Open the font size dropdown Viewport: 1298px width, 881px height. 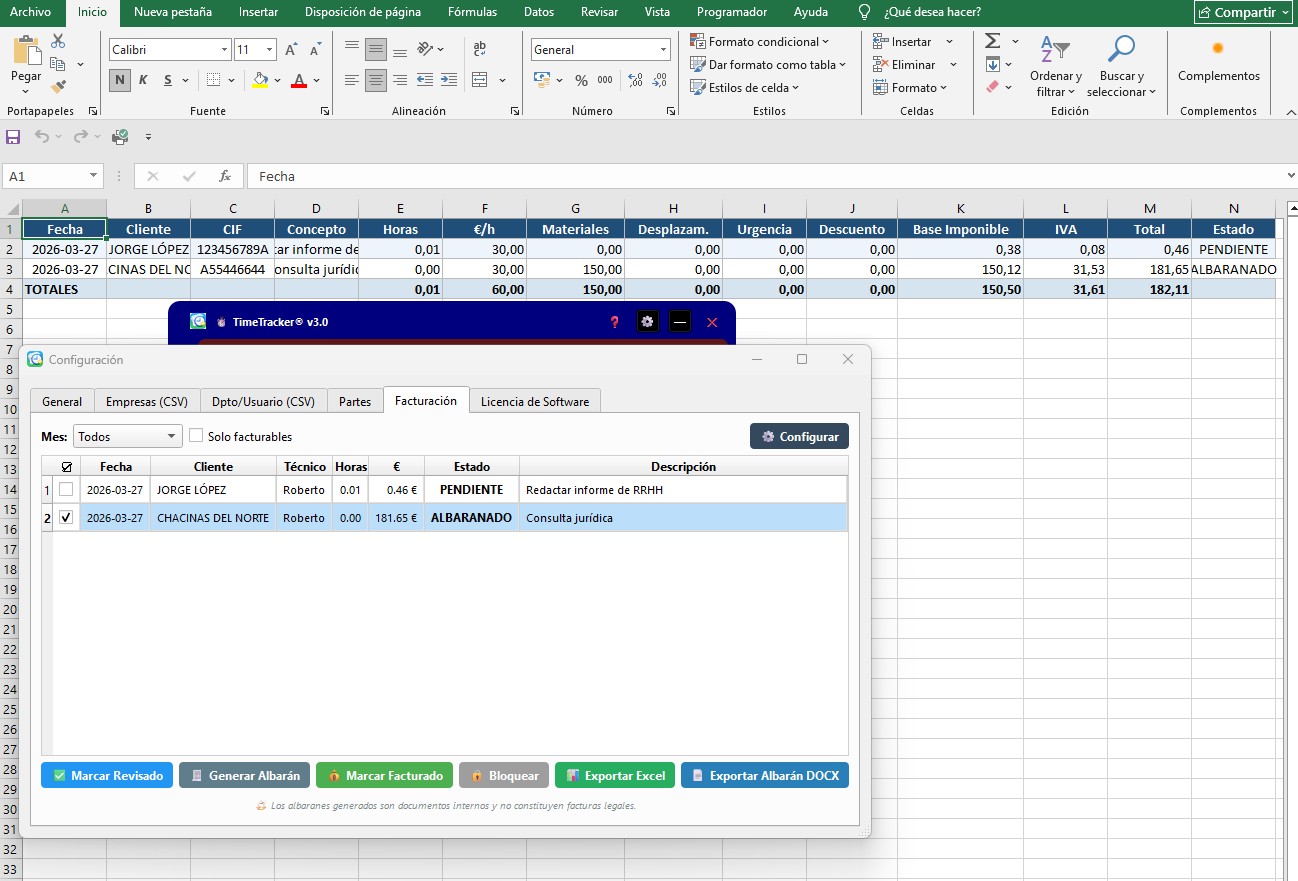point(268,49)
